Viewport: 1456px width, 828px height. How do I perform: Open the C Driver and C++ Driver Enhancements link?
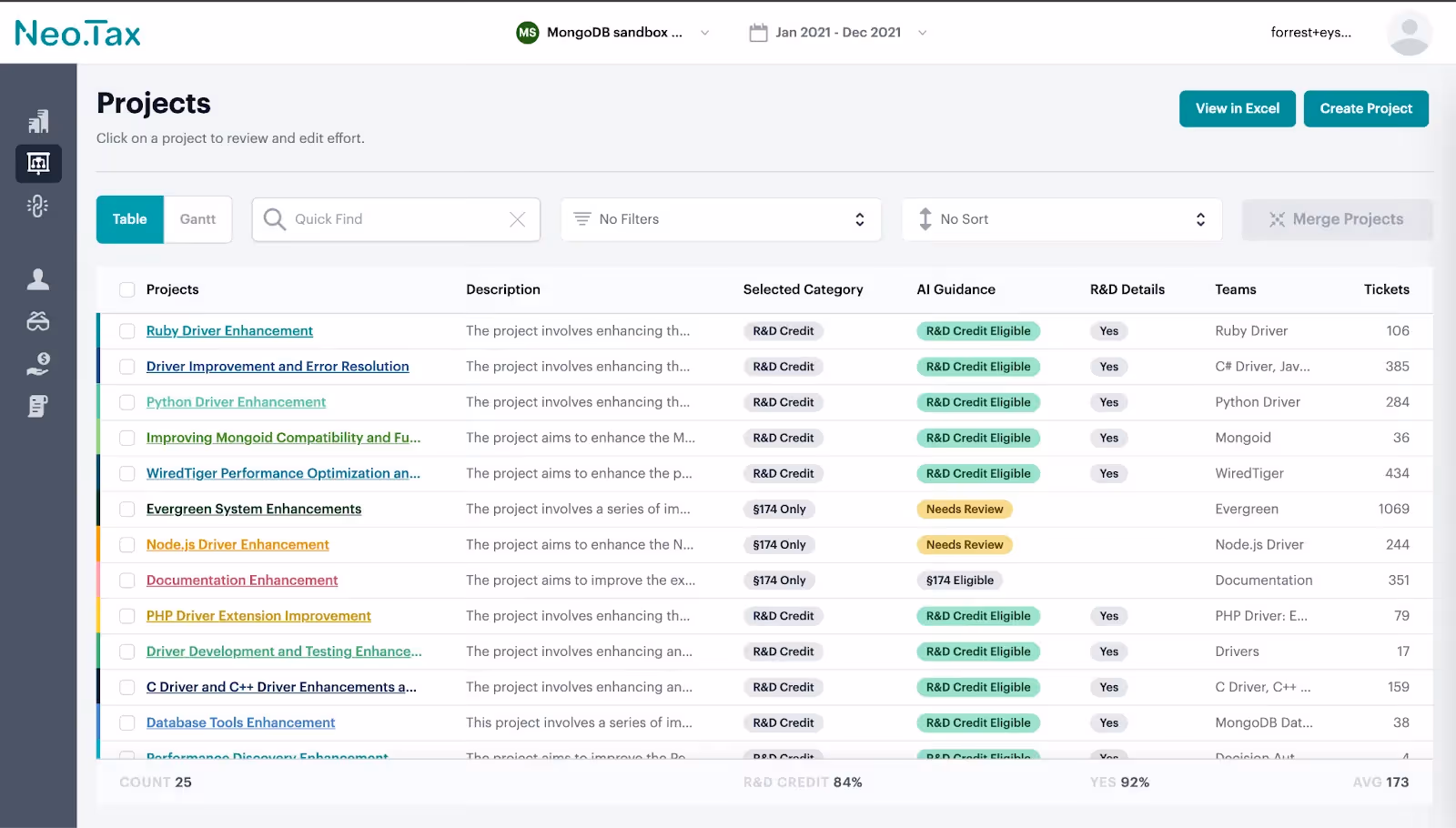281,687
